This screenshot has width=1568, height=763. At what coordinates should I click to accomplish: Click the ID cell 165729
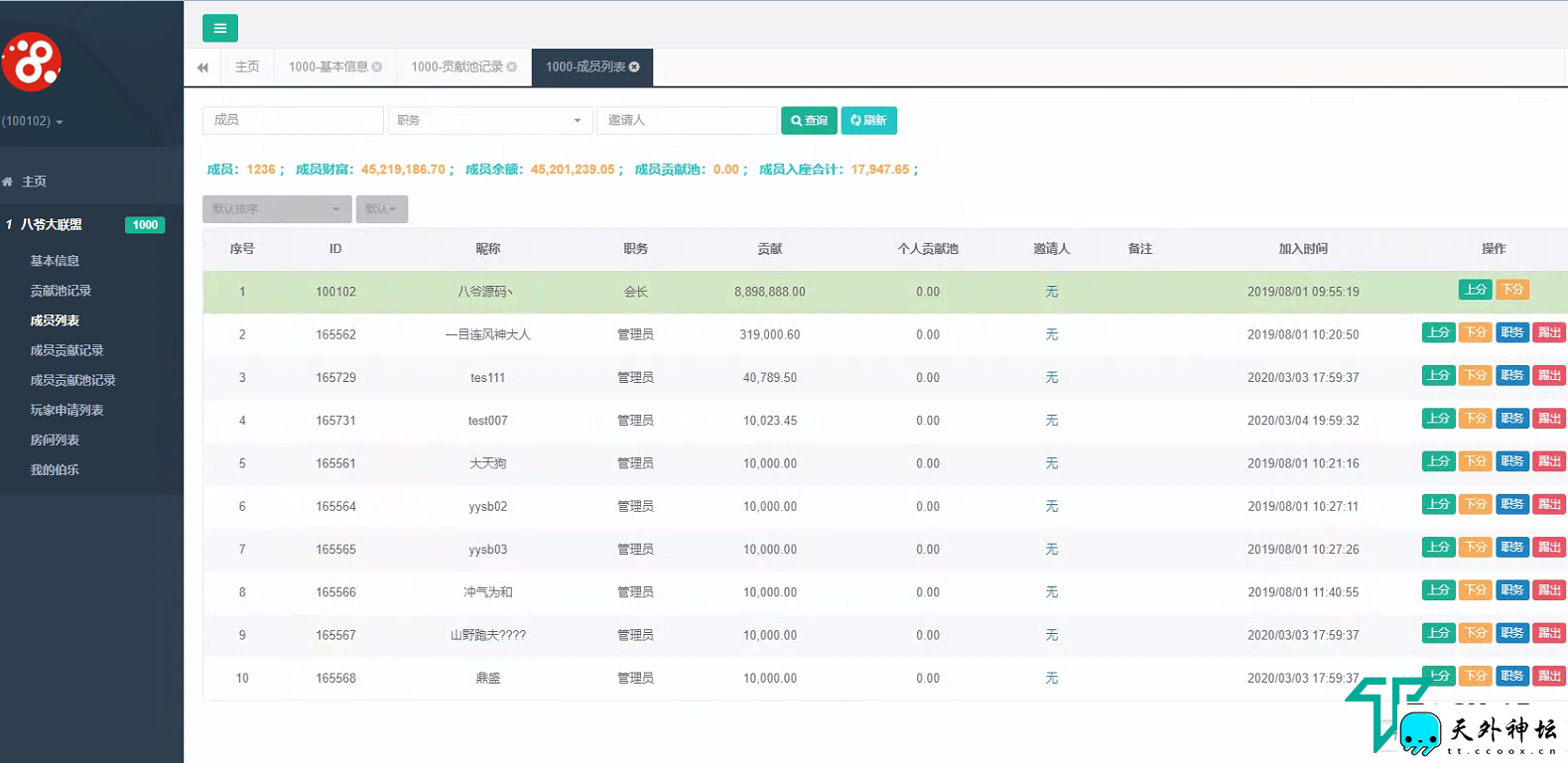click(x=335, y=378)
